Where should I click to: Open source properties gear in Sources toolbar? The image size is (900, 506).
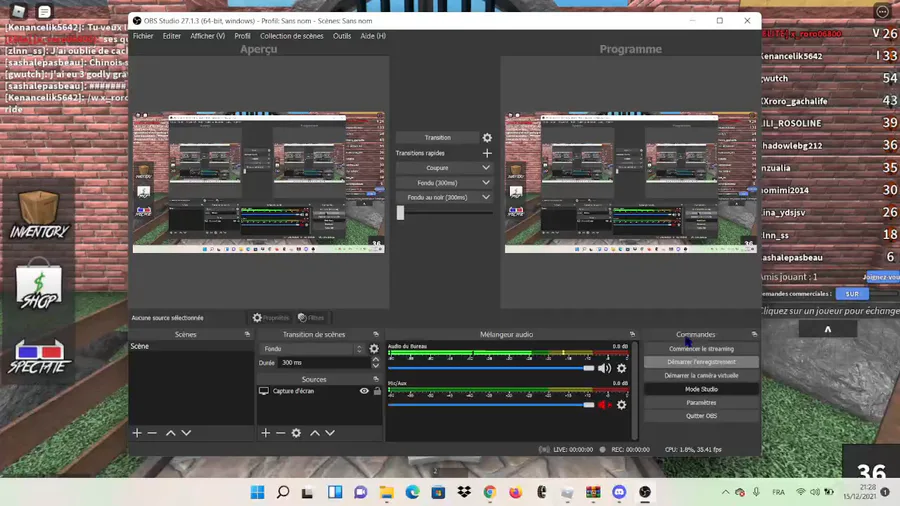pos(296,433)
